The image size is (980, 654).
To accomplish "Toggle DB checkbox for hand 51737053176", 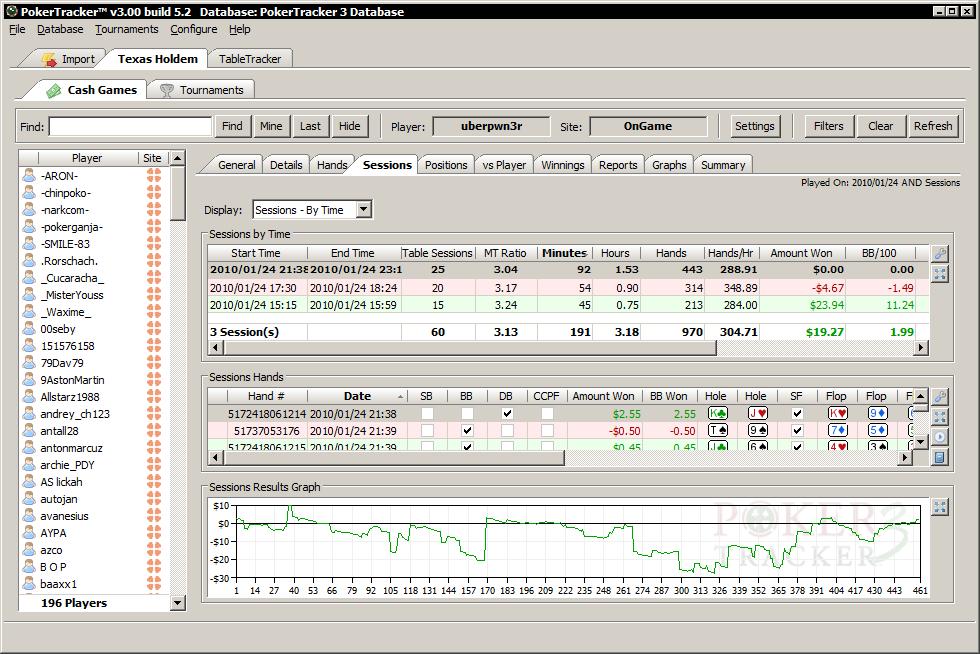I will tap(507, 430).
